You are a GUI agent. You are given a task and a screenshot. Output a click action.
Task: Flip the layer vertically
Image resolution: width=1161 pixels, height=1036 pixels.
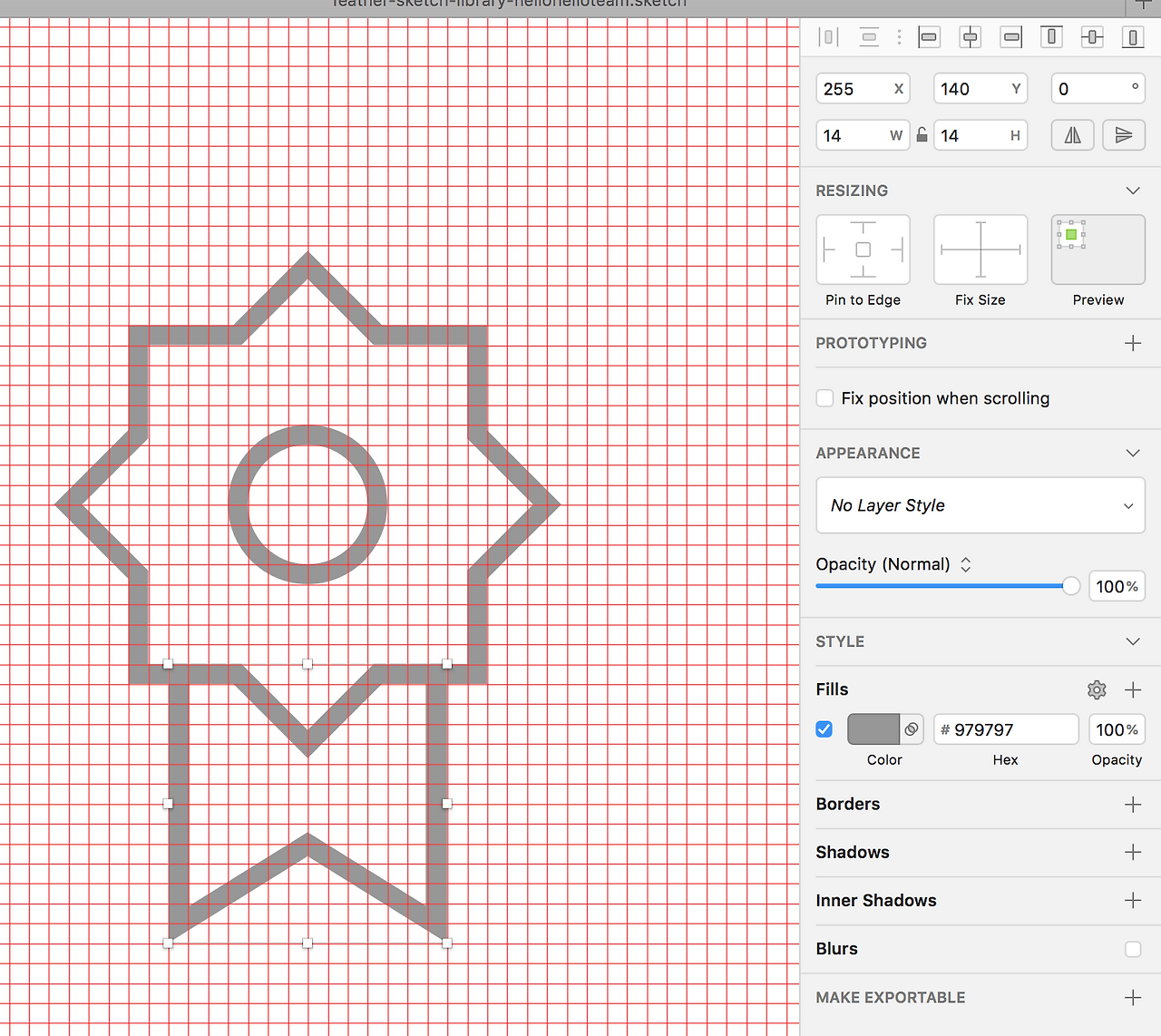tap(1124, 135)
